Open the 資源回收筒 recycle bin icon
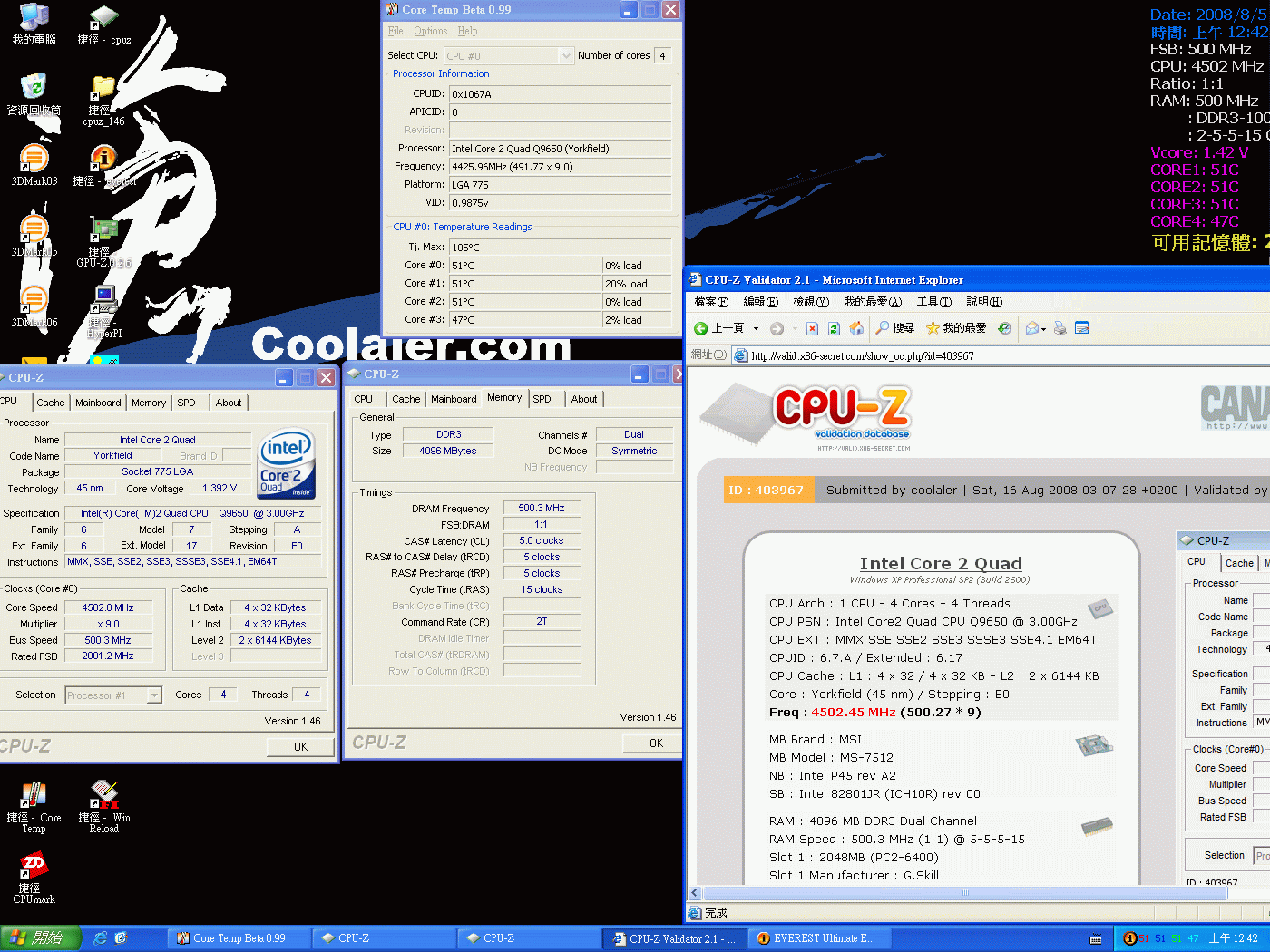The height and width of the screenshot is (952, 1270). [x=34, y=94]
